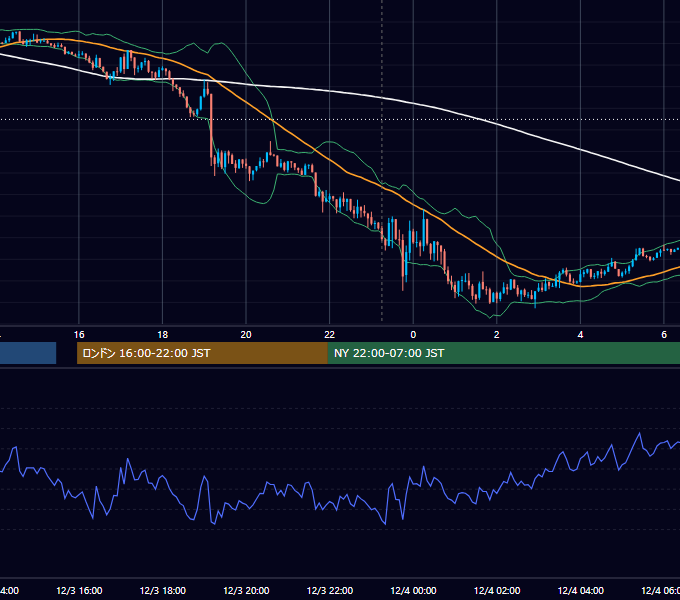Image resolution: width=680 pixels, height=600 pixels.
Task: Click the 6 hour label on price chart axis
Action: (664, 335)
